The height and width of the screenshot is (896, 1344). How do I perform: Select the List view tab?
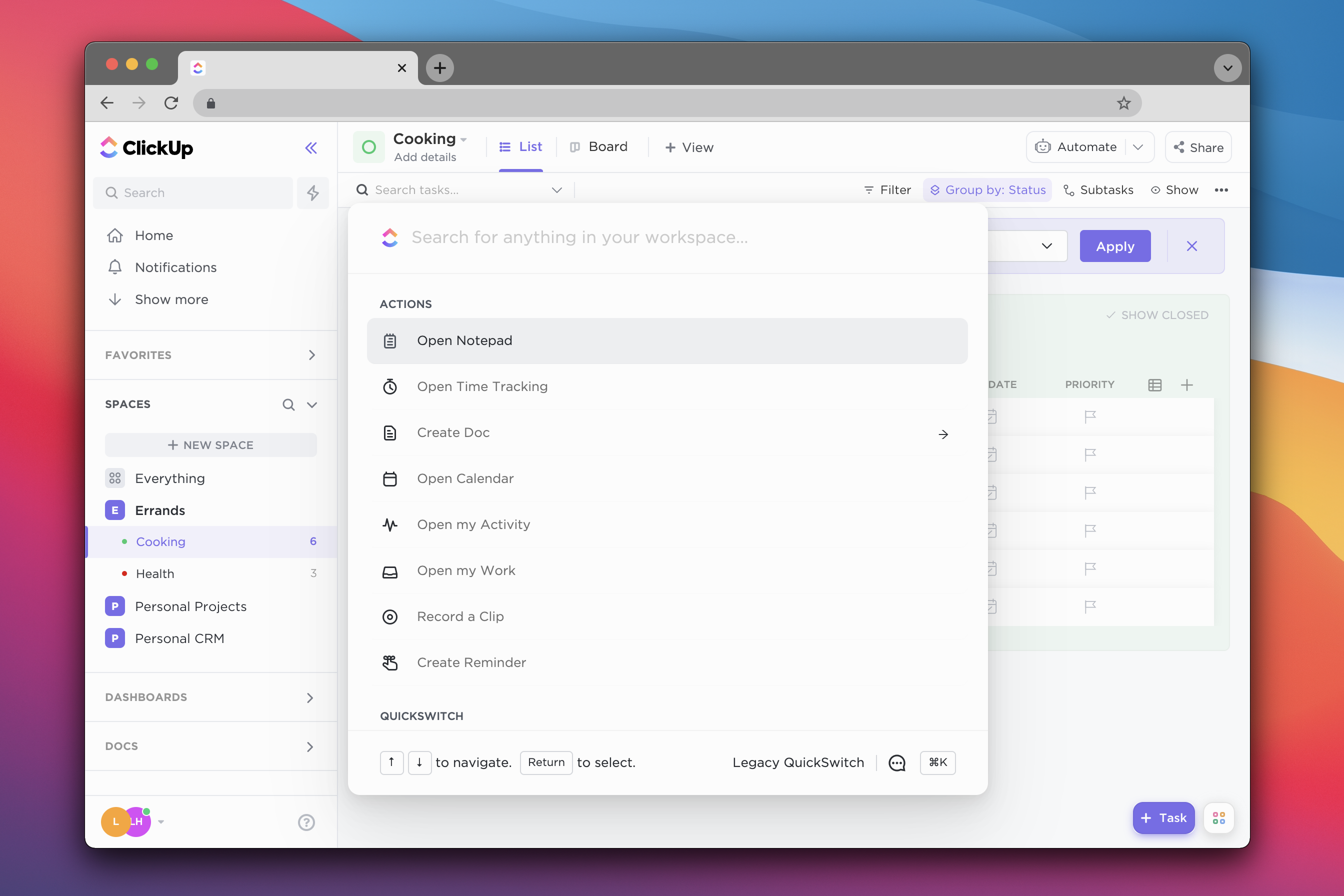[x=521, y=147]
